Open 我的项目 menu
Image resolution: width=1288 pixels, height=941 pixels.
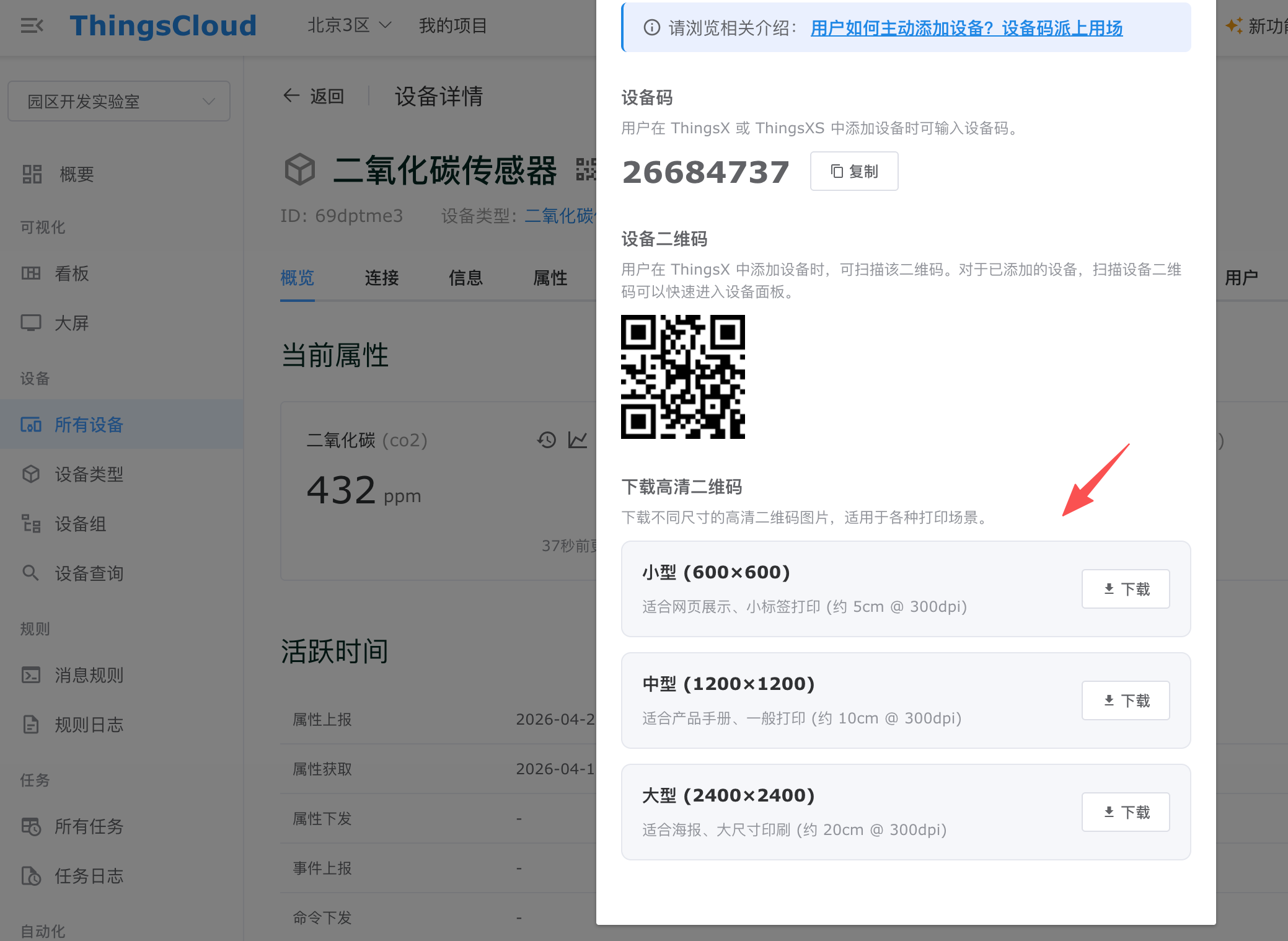[452, 25]
